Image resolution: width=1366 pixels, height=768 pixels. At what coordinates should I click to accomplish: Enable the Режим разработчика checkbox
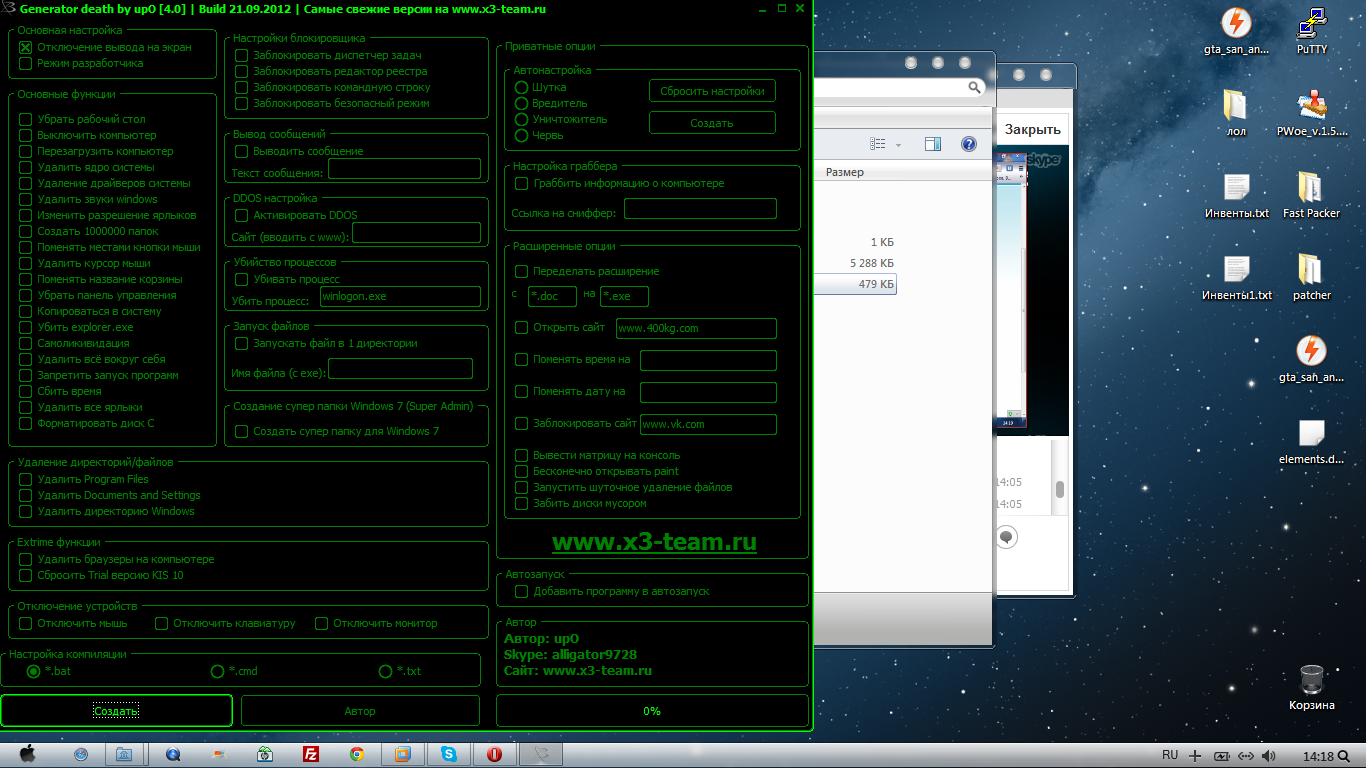click(26, 63)
